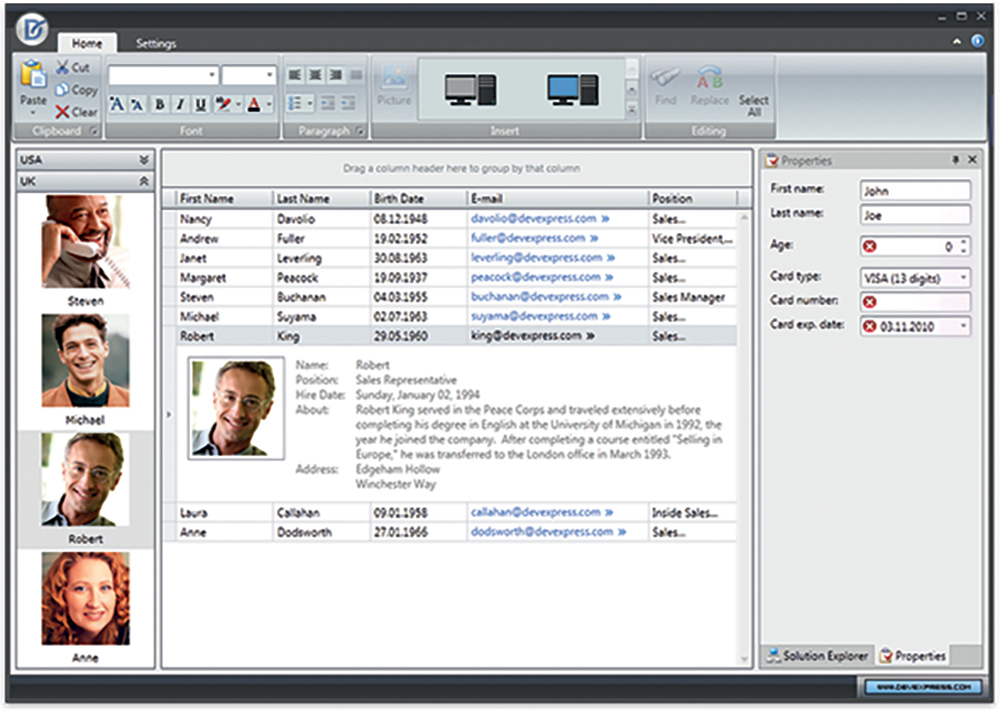Screen dimensions: 1000x711
Task: Open the Card type dropdown
Action: click(963, 277)
